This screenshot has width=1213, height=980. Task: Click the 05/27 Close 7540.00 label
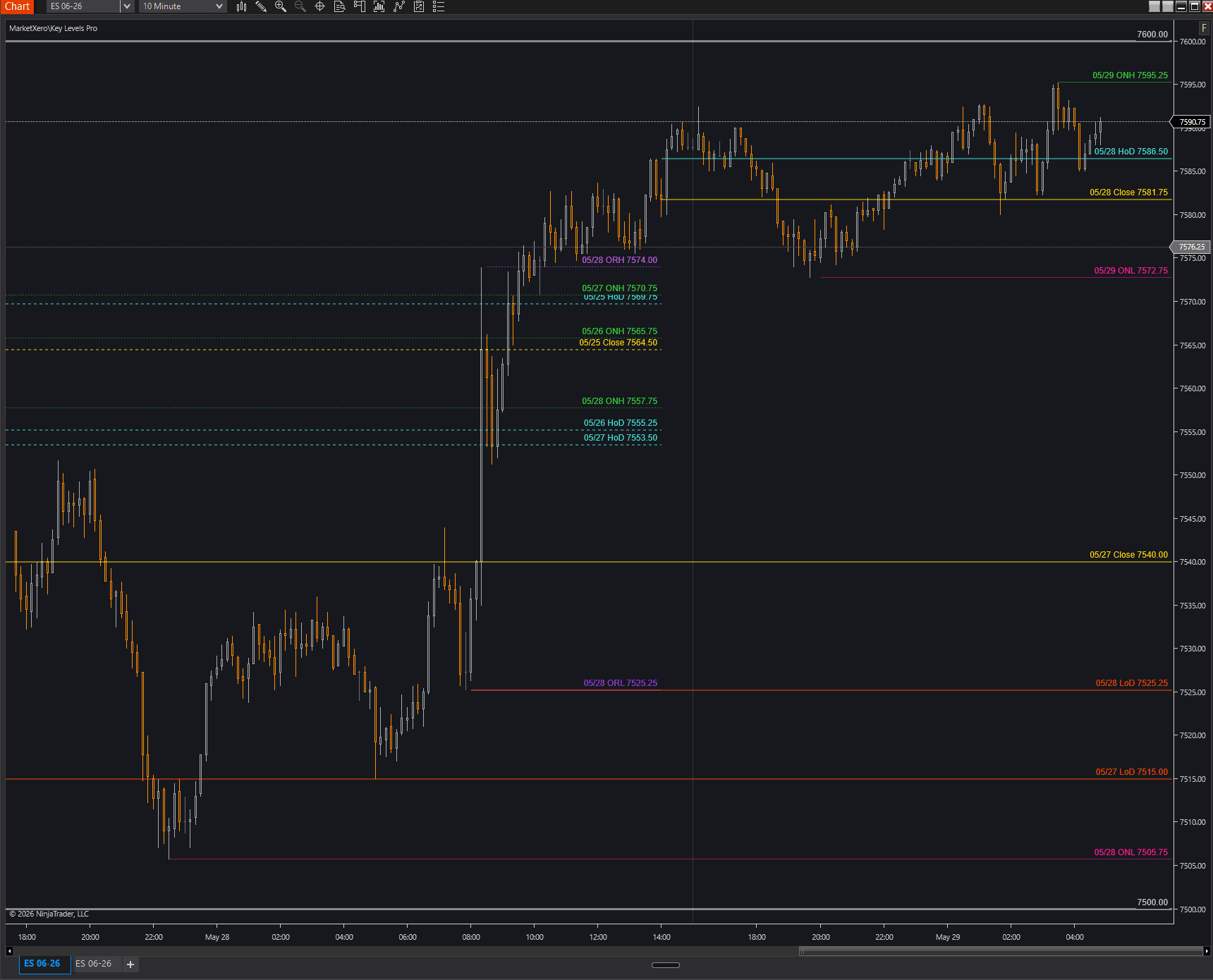click(1128, 555)
